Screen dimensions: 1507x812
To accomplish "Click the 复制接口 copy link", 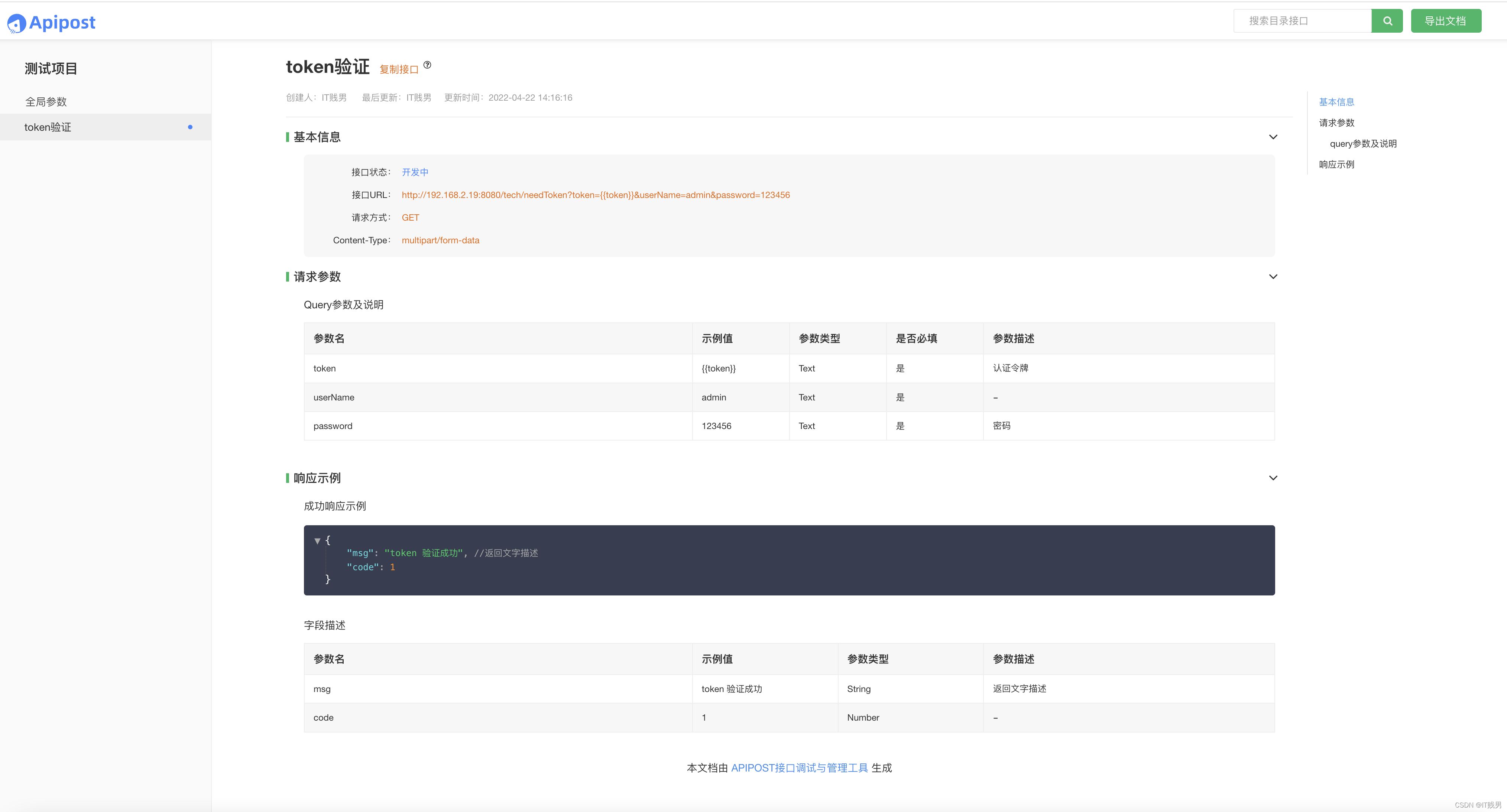I will [x=399, y=69].
